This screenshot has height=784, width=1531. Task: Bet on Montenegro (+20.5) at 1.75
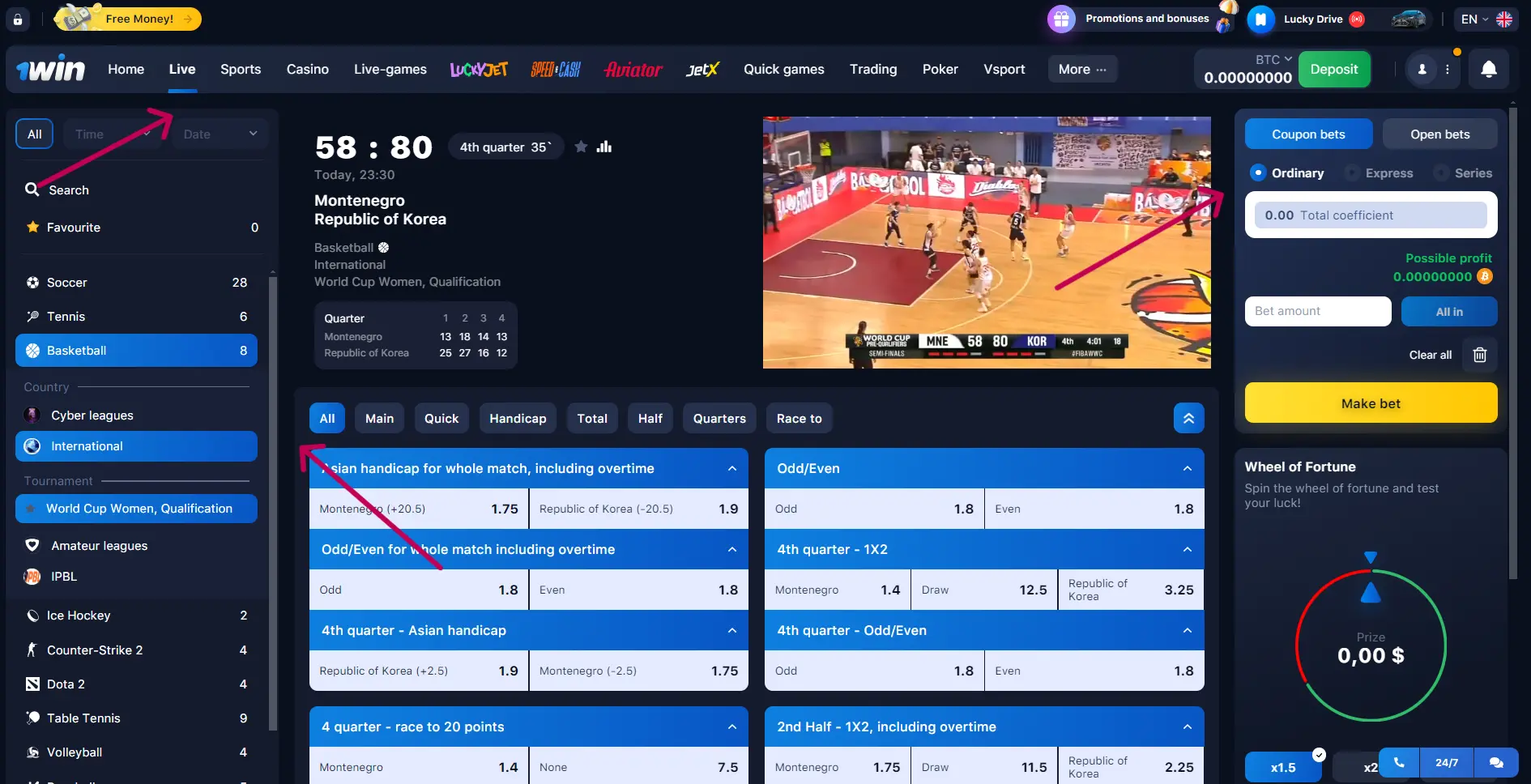419,509
